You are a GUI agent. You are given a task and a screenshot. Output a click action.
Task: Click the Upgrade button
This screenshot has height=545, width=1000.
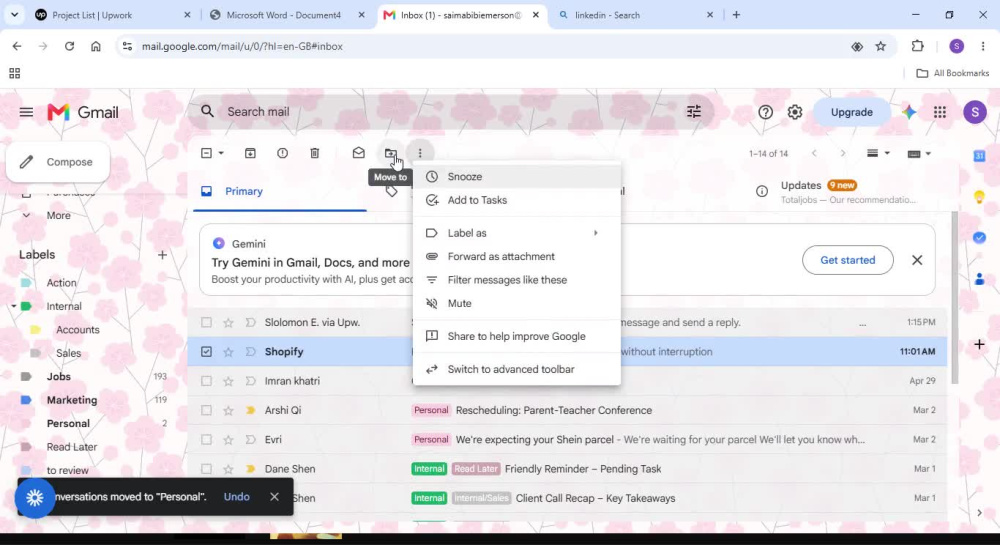pyautogui.click(x=851, y=112)
